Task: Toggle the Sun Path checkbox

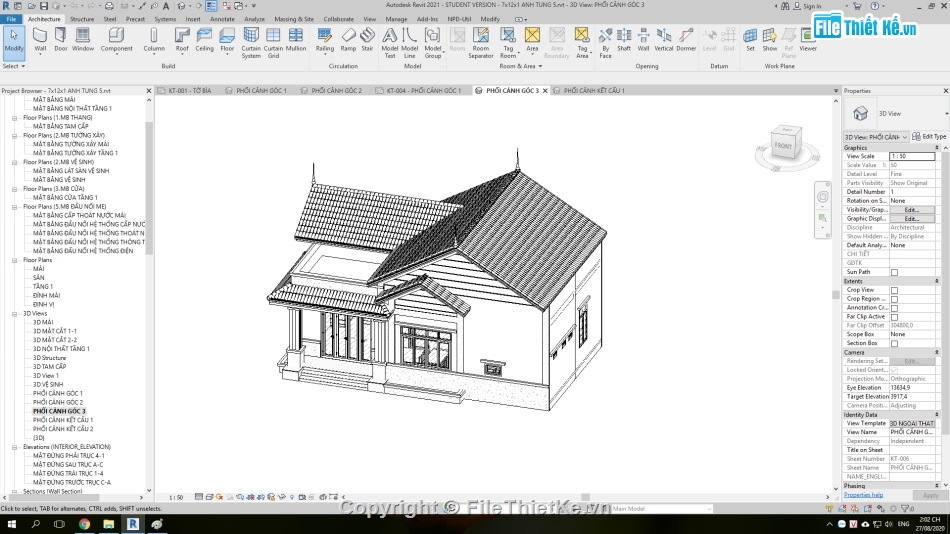Action: (x=894, y=273)
